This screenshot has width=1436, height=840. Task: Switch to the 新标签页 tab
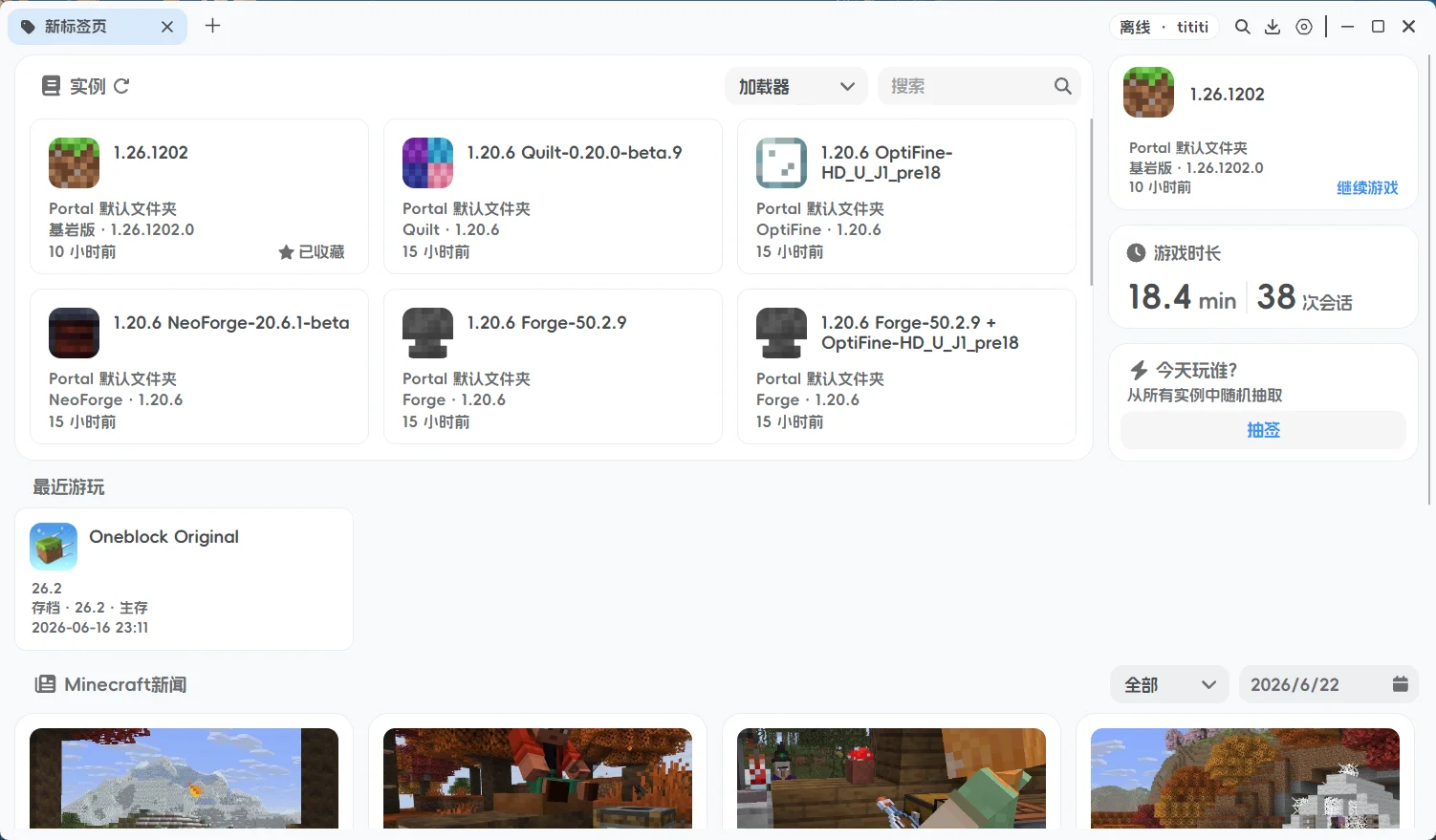98,27
